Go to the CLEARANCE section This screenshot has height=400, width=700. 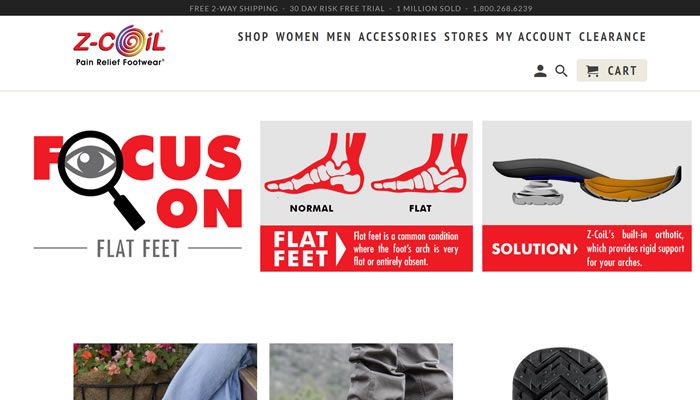612,37
